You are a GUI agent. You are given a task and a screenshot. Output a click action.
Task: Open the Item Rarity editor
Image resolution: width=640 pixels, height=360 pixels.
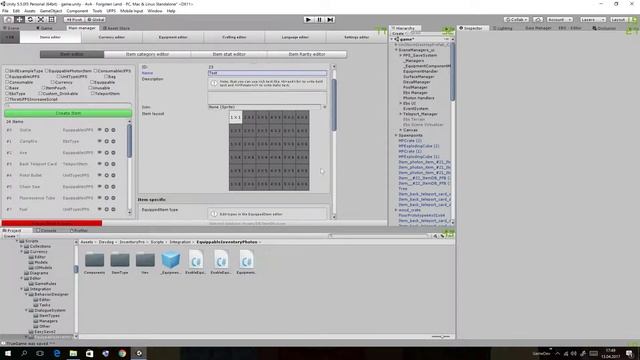pyautogui.click(x=307, y=54)
